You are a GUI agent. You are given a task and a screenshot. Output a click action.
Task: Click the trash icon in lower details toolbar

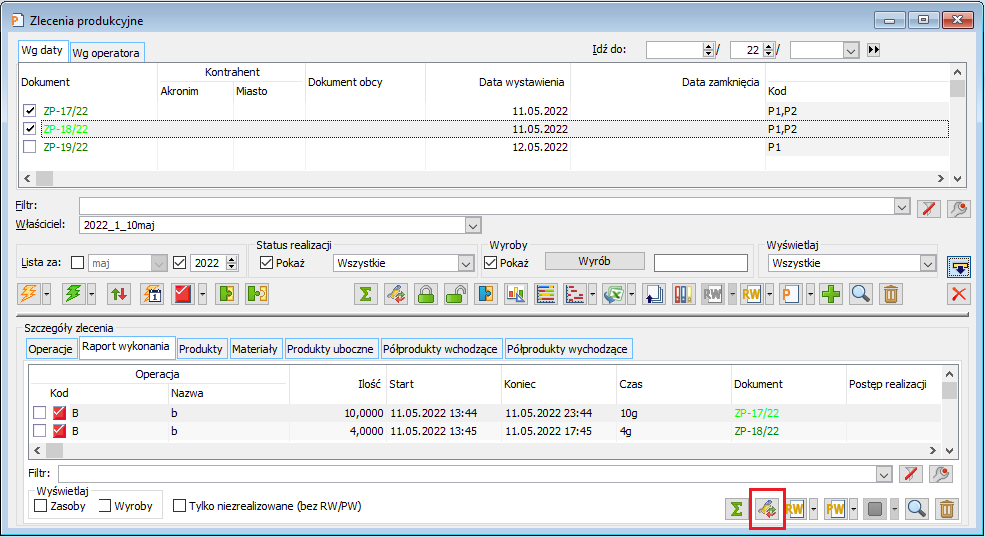point(947,509)
